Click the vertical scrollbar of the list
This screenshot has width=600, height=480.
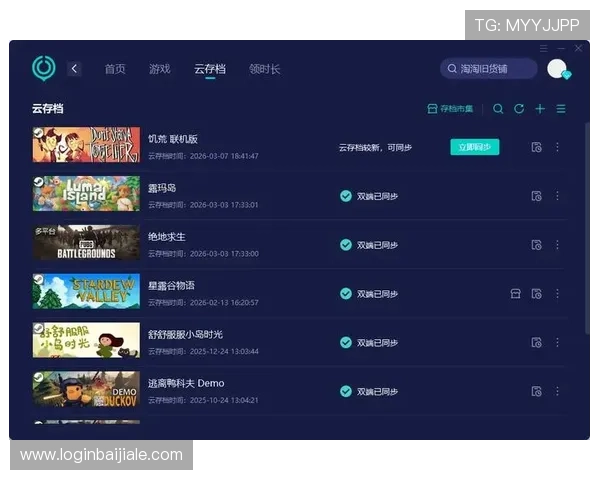587,229
